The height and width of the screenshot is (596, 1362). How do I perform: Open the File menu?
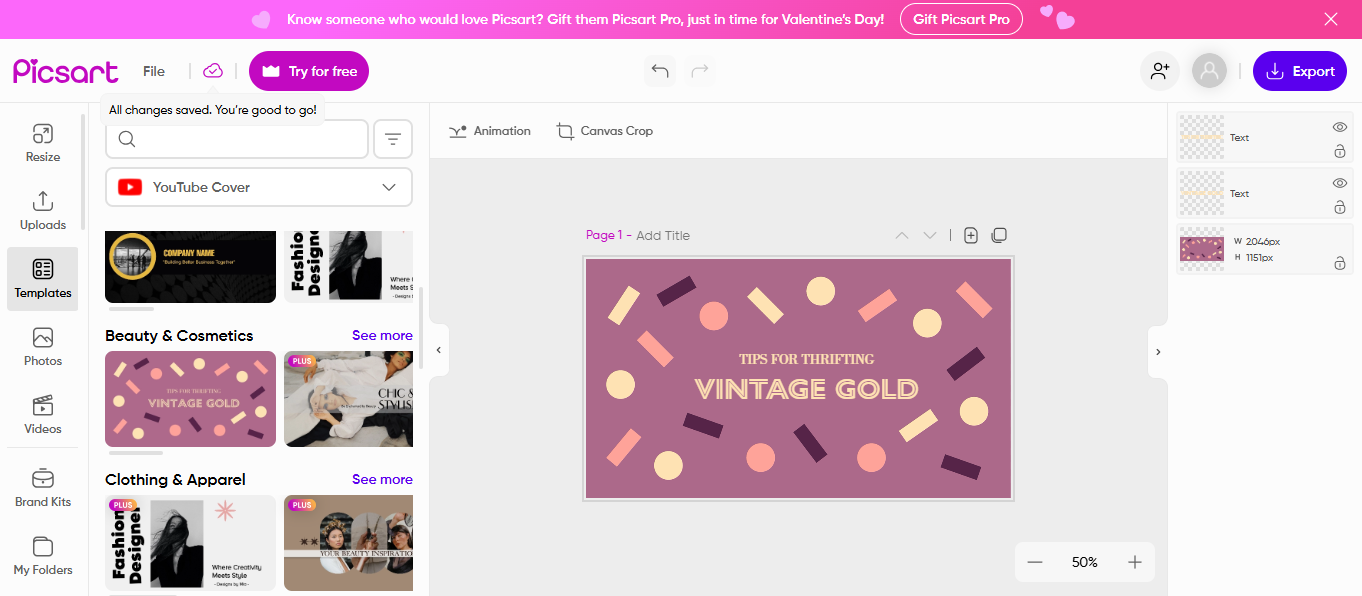tap(154, 71)
